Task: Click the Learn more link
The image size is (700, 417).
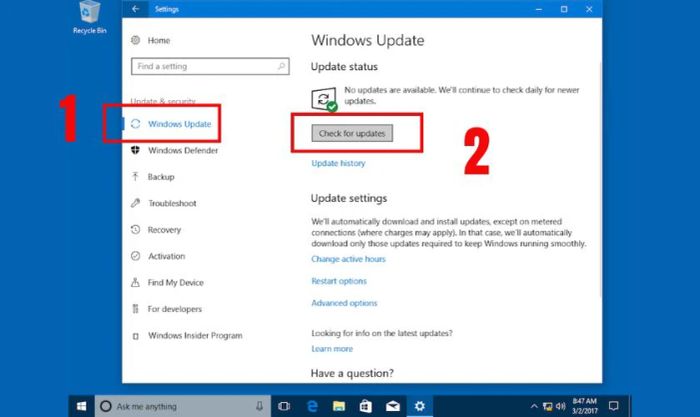Action: (x=332, y=349)
